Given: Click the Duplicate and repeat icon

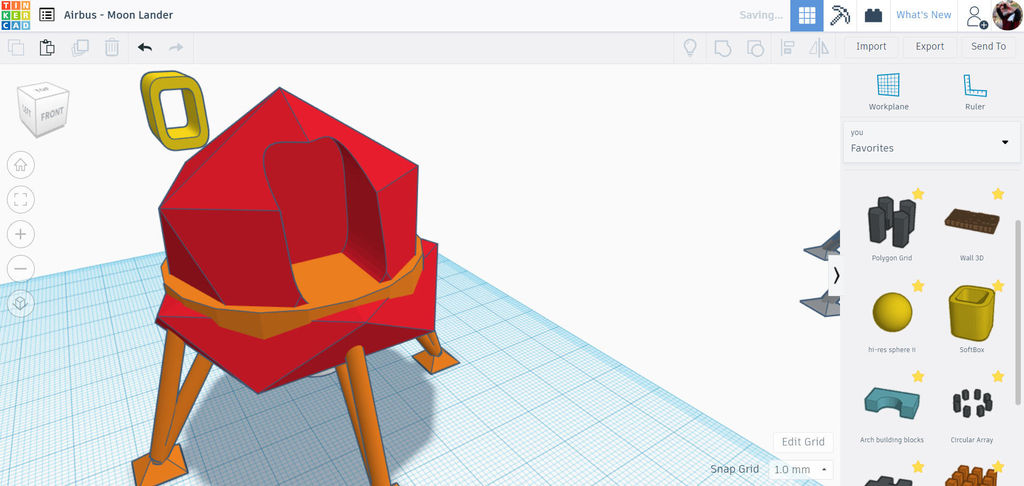Looking at the screenshot, I should [80, 47].
